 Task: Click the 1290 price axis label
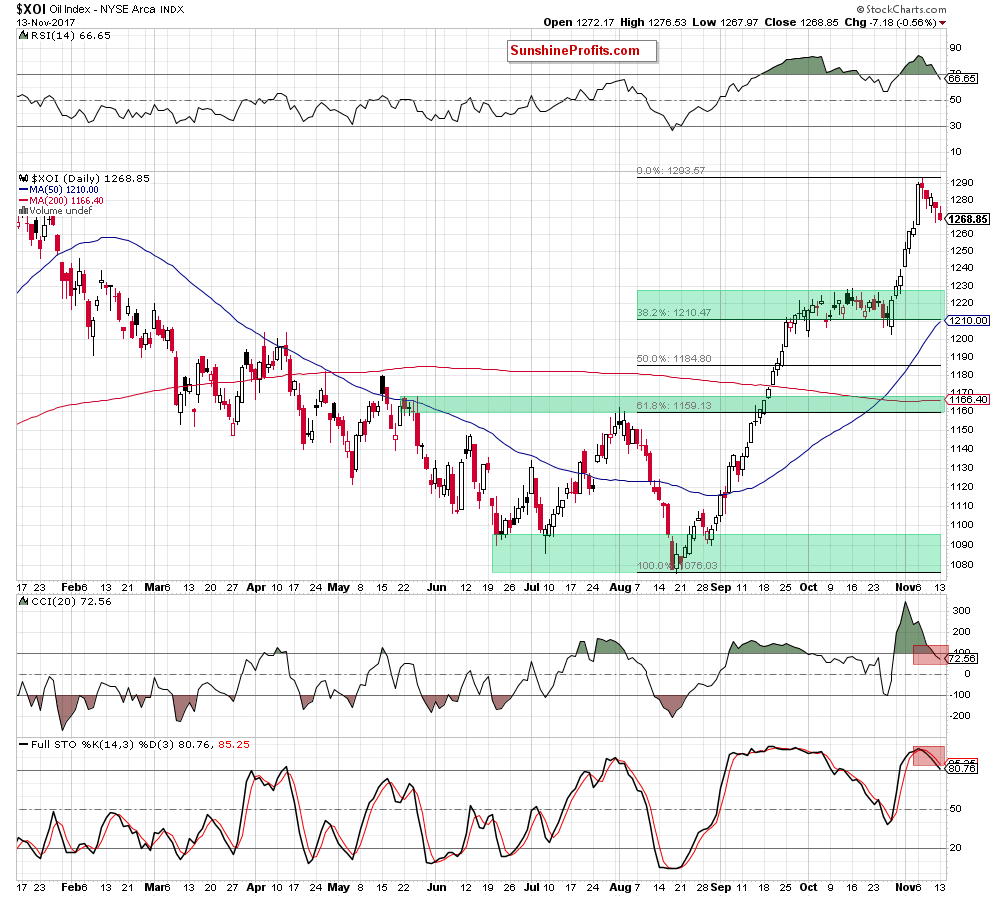pyautogui.click(x=961, y=182)
